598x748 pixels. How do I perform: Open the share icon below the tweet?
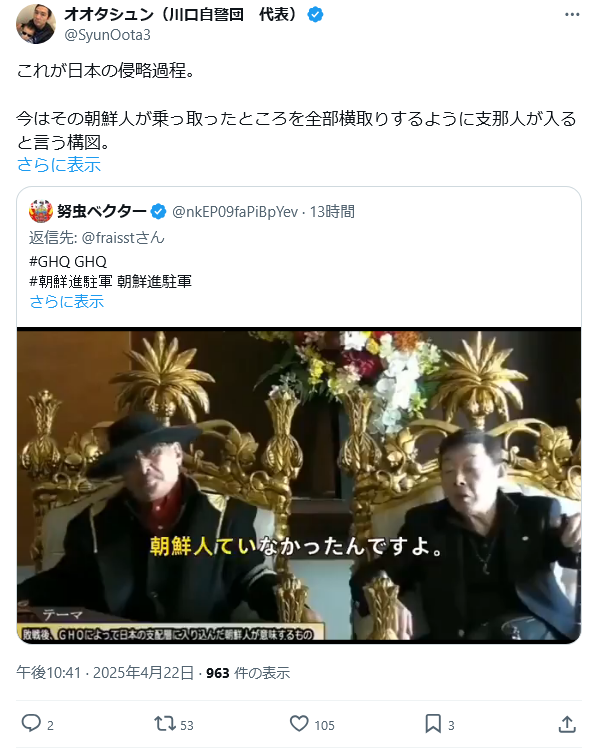(567, 724)
